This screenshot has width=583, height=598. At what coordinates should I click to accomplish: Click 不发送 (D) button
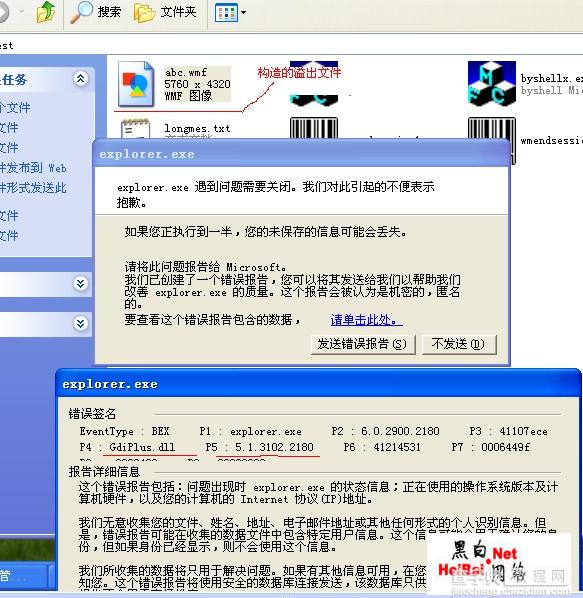point(459,344)
